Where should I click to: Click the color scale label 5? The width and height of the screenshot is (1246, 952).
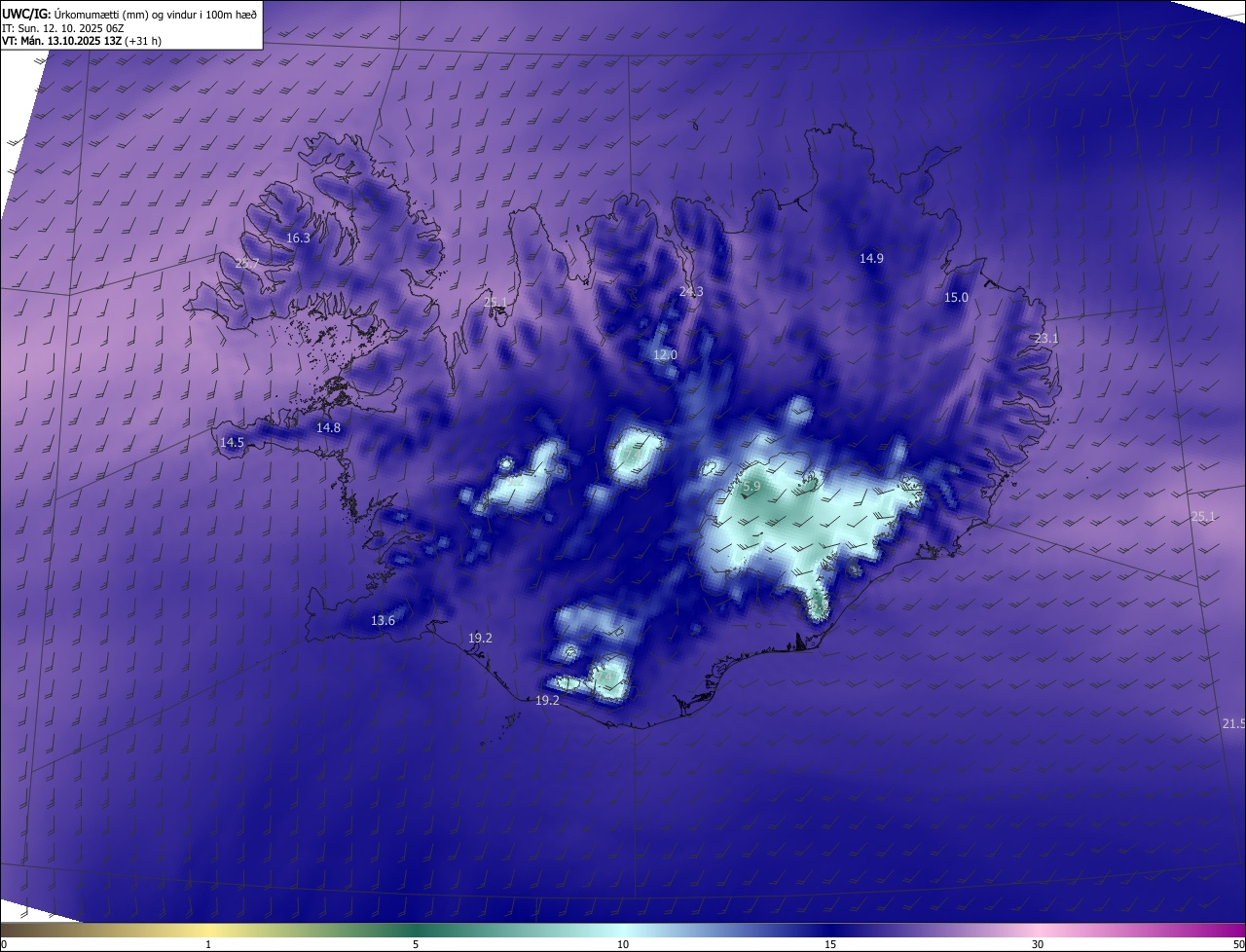point(416,944)
